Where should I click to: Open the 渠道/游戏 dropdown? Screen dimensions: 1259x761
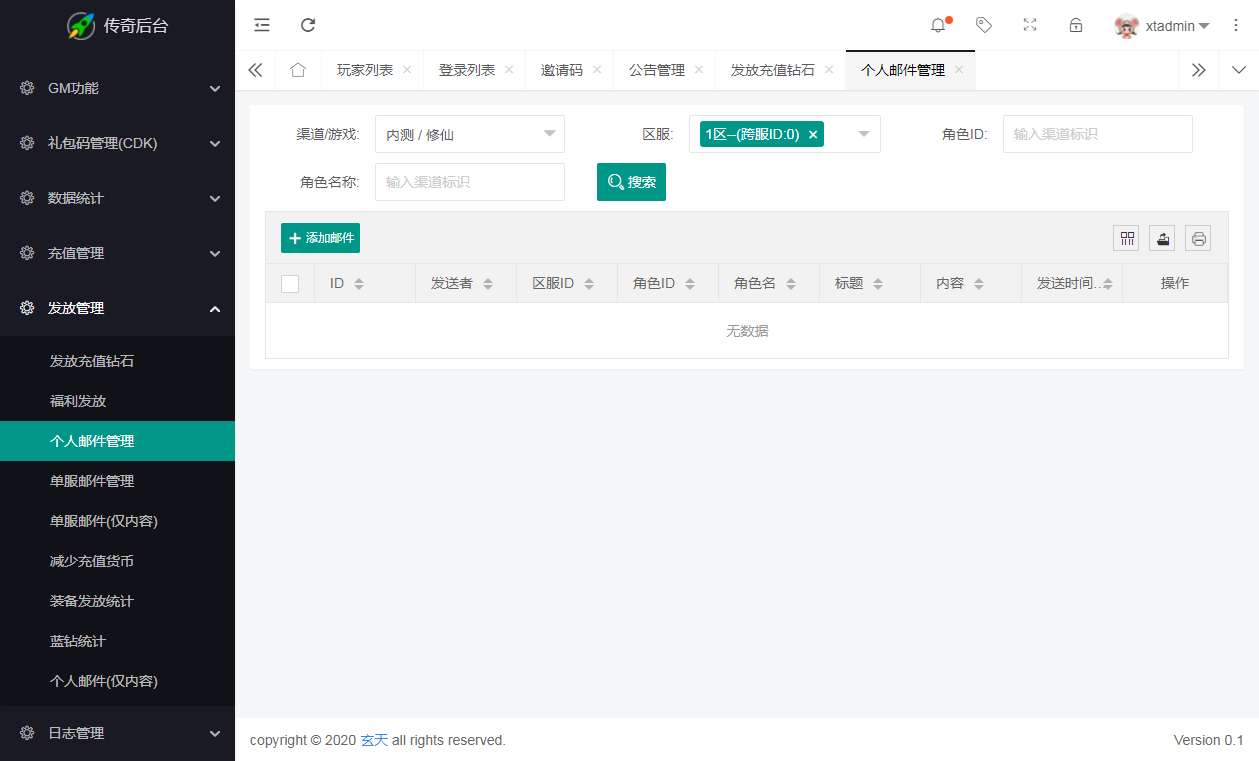(469, 134)
